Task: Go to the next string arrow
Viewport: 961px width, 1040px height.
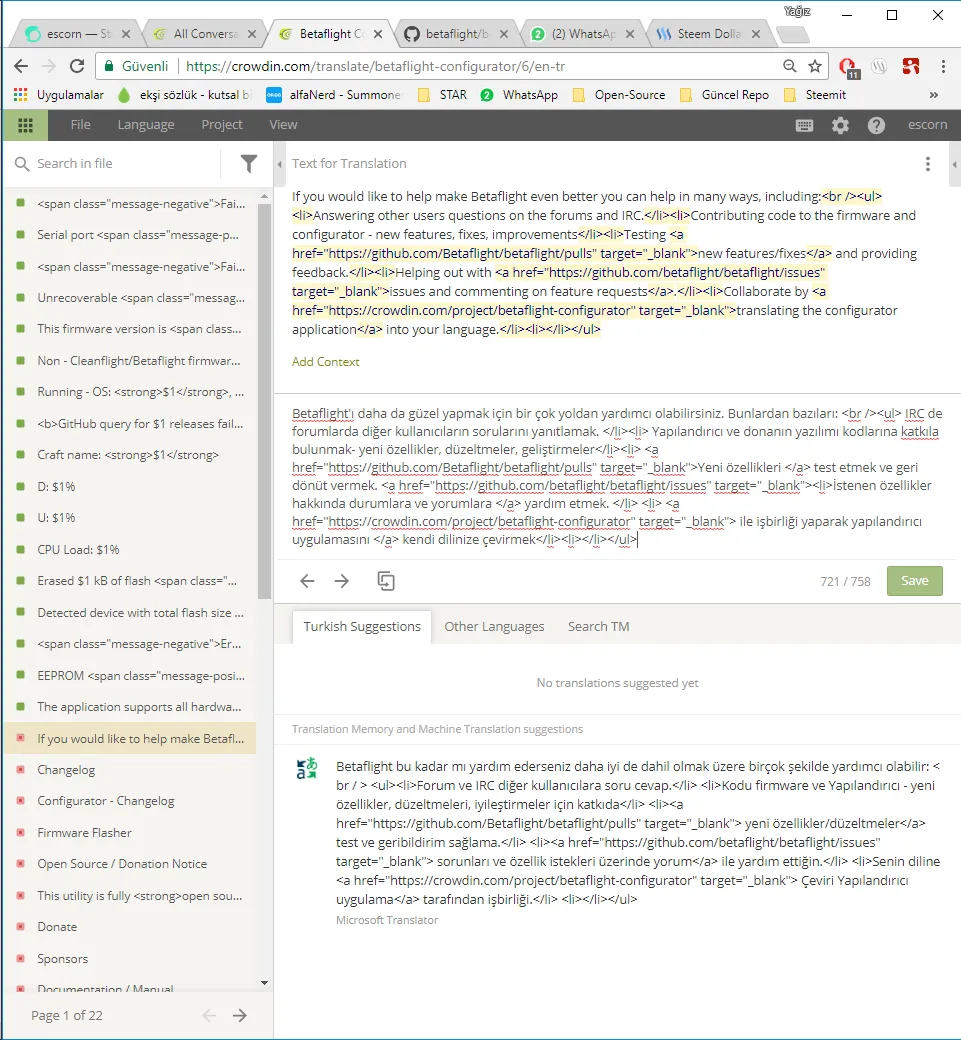Action: [x=342, y=581]
